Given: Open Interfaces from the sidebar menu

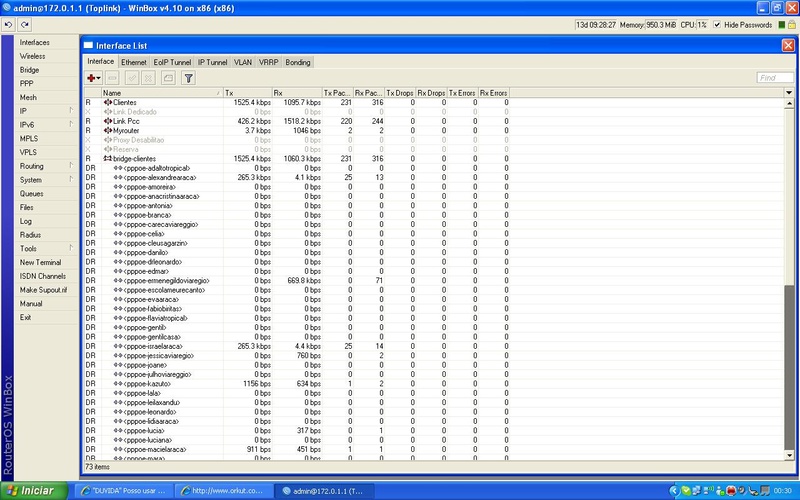Looking at the screenshot, I should (46, 42).
